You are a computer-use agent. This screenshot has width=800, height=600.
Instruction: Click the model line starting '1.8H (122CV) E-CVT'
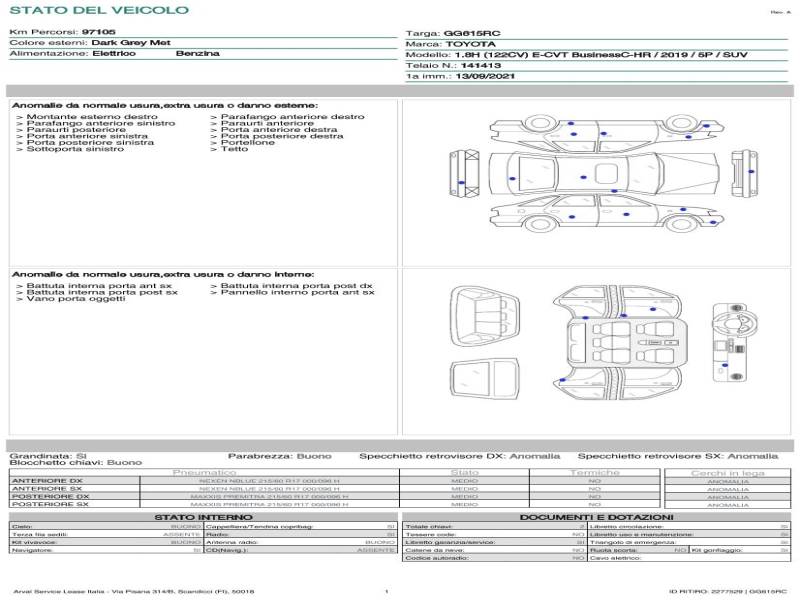pyautogui.click(x=601, y=55)
